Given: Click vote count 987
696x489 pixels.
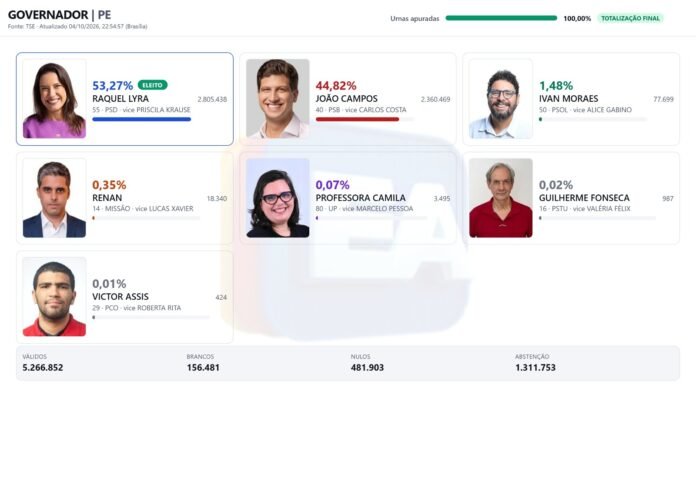Looking at the screenshot, I should click(x=668, y=198).
